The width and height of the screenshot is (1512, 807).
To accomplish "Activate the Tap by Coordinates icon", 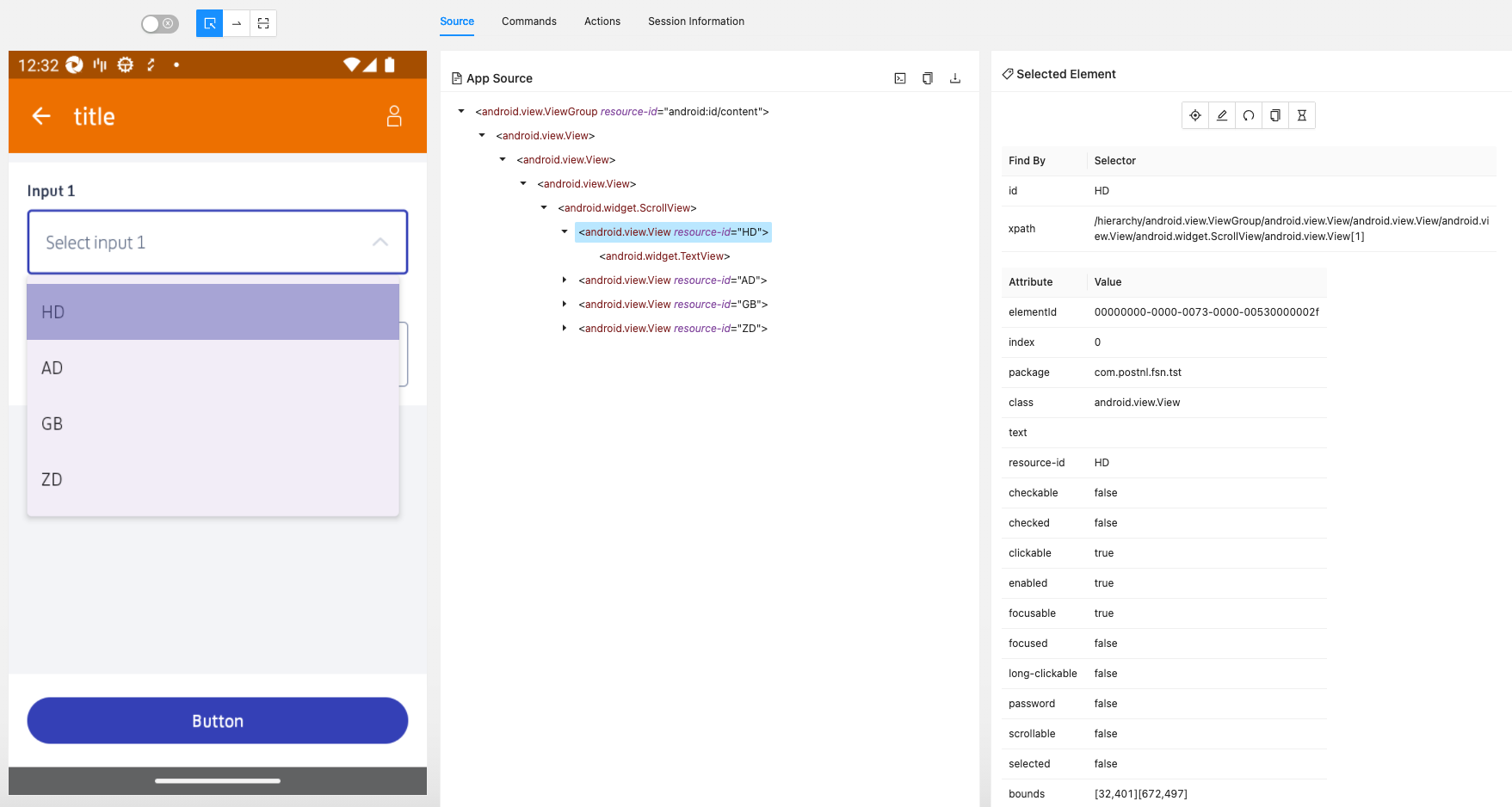I will pos(263,23).
